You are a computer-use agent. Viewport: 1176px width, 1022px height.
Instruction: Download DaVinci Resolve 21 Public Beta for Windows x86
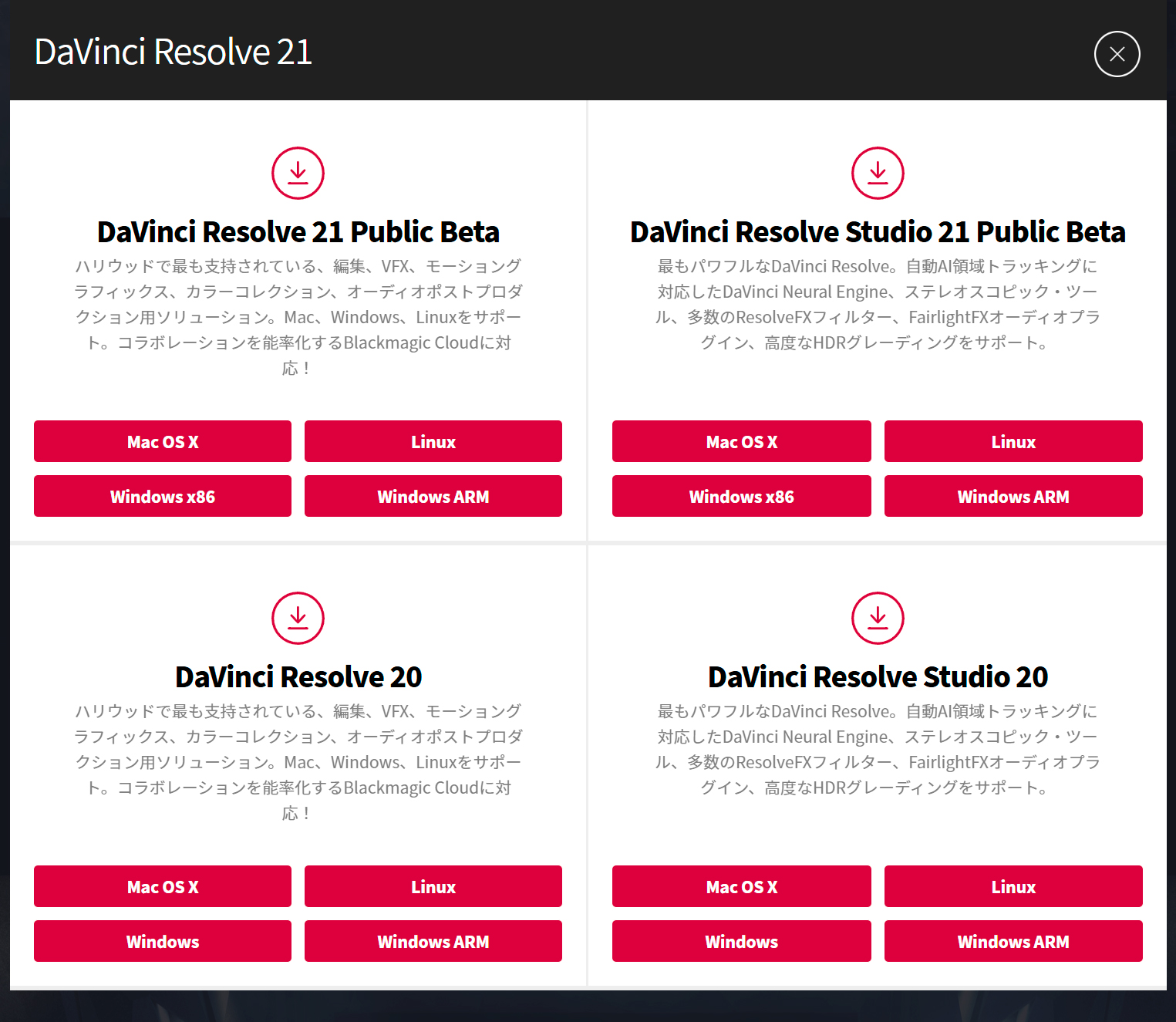(x=162, y=496)
